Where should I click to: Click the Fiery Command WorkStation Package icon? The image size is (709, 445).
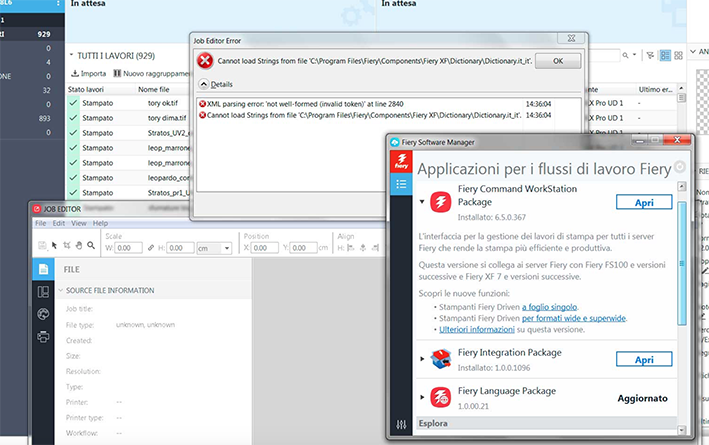click(440, 202)
